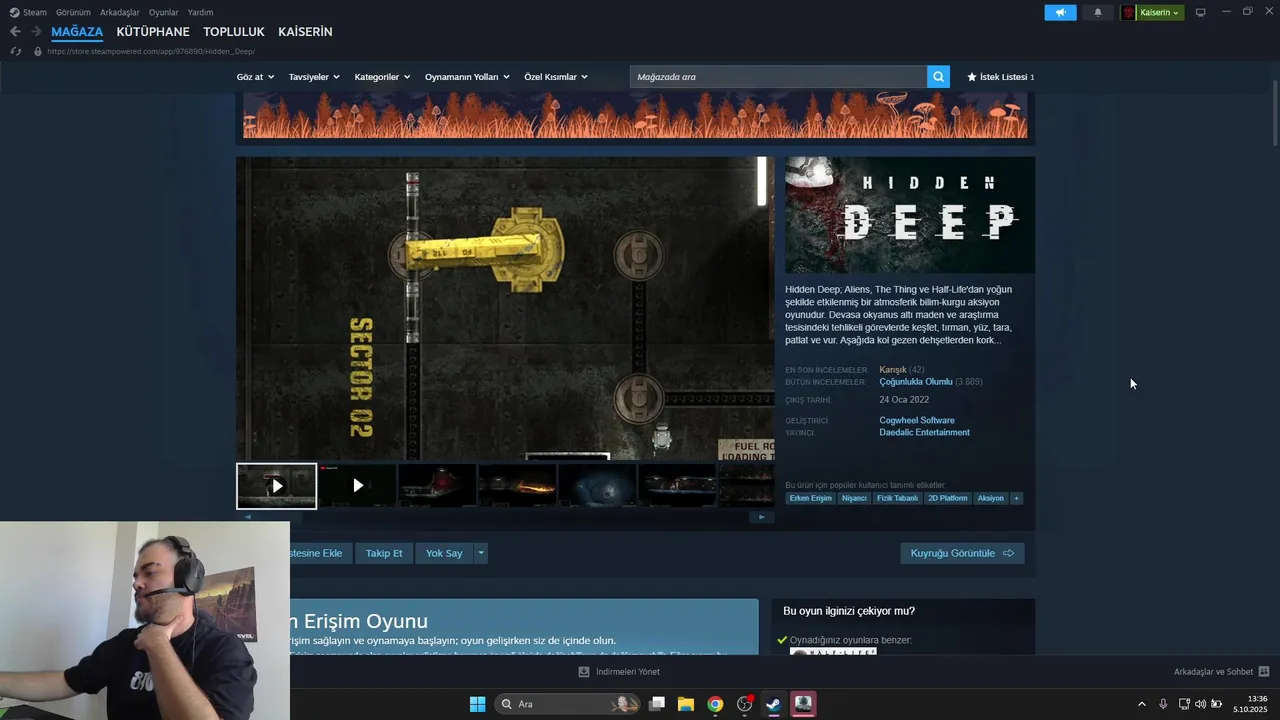1280x720 pixels.
Task: Type in the Mağazada ara search field
Action: tap(778, 76)
